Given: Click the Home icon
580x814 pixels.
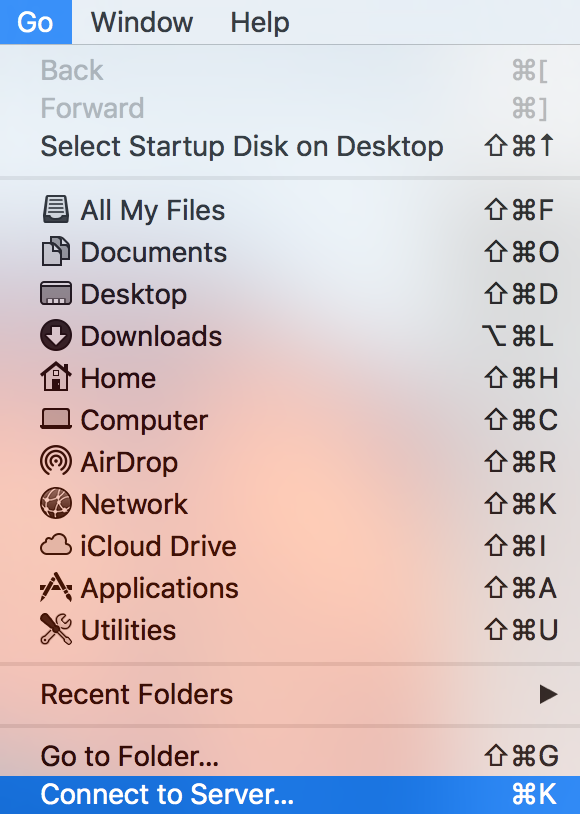Looking at the screenshot, I should click(x=55, y=378).
